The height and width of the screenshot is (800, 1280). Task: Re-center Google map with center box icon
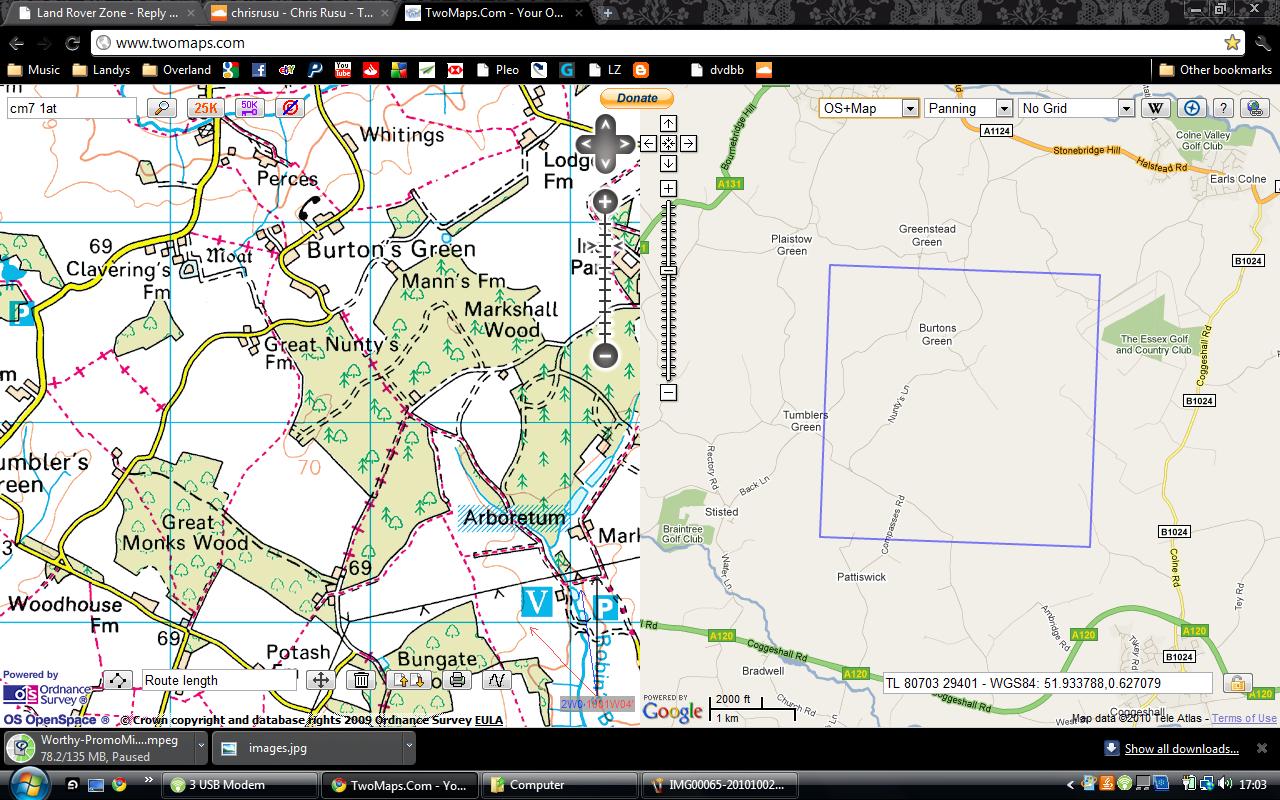668,143
